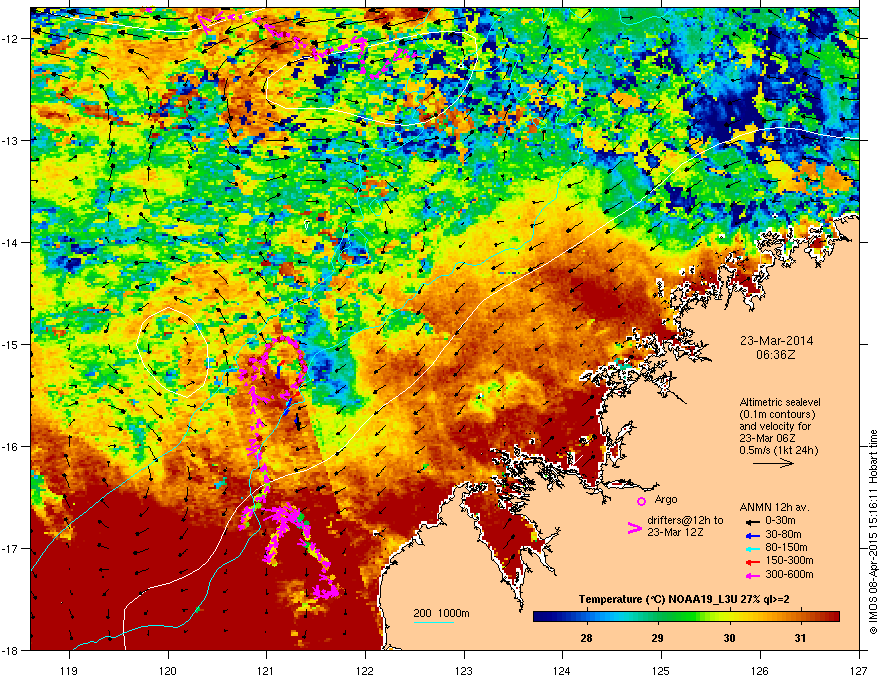Click the 'Argo' legend label
This screenshot has width=880, height=680.
pyautogui.click(x=666, y=499)
